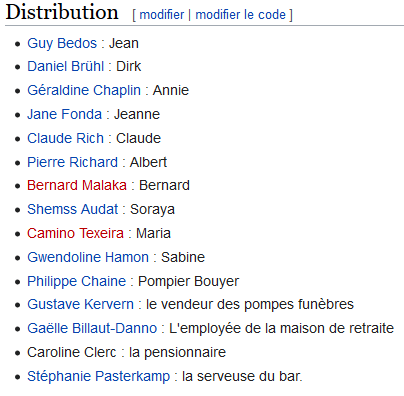Viewport: 404px width, 396px height.
Task: Click red link Camino Texeira
Action: pos(75,233)
